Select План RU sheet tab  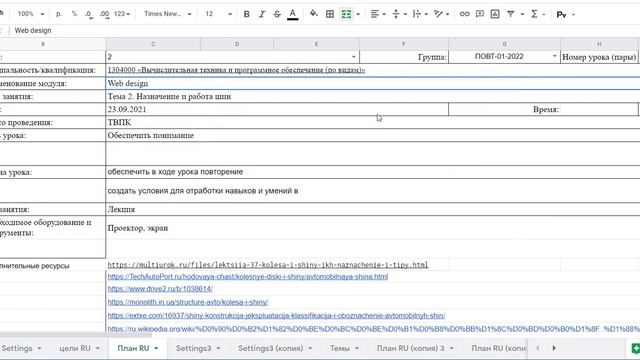pyautogui.click(x=133, y=348)
